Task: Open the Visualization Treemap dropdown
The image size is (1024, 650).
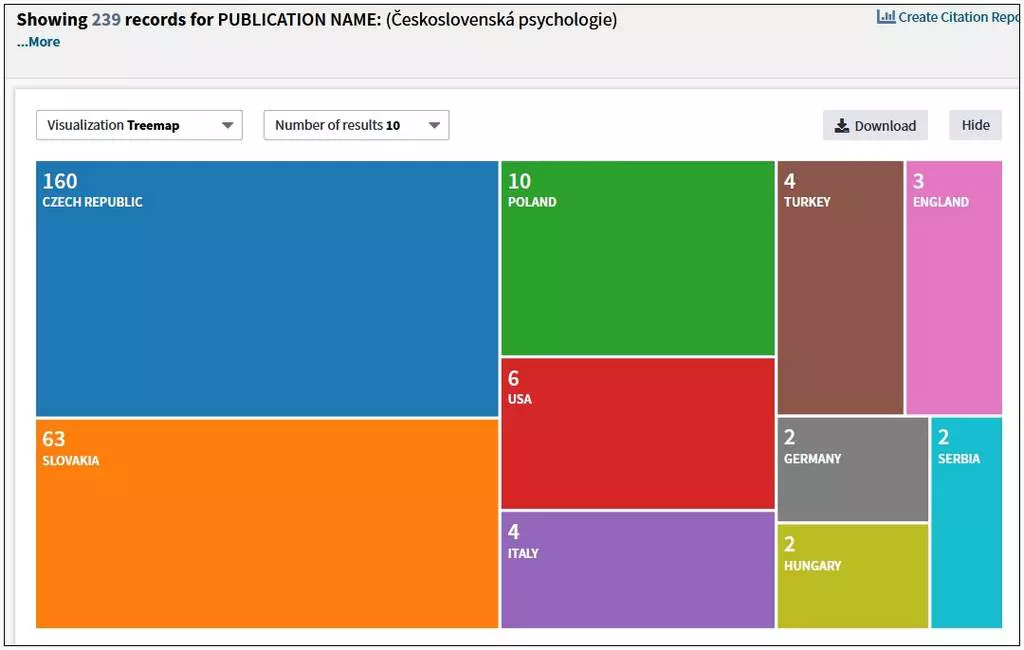Action: point(139,125)
